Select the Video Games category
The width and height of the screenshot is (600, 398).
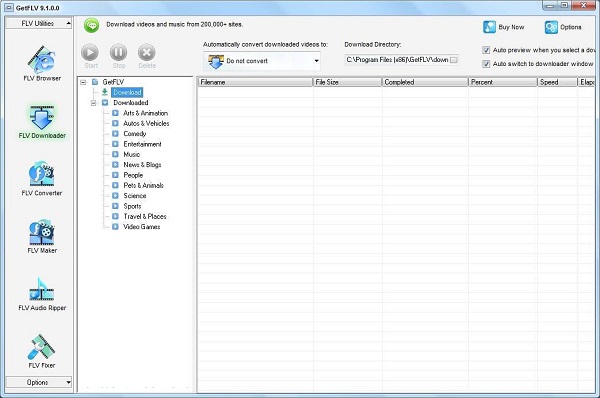(x=142, y=227)
